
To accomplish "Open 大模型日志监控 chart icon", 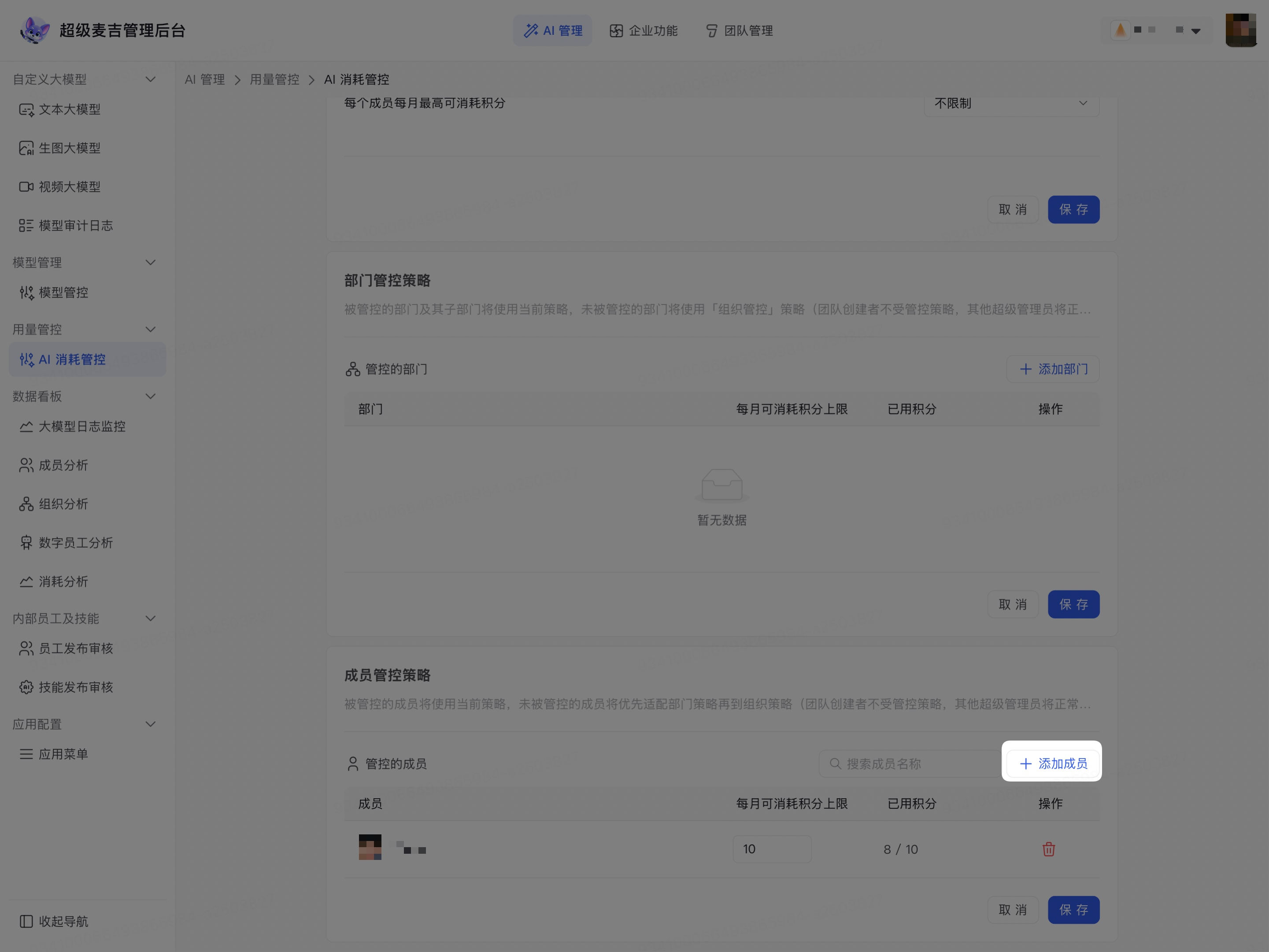I will (x=26, y=426).
